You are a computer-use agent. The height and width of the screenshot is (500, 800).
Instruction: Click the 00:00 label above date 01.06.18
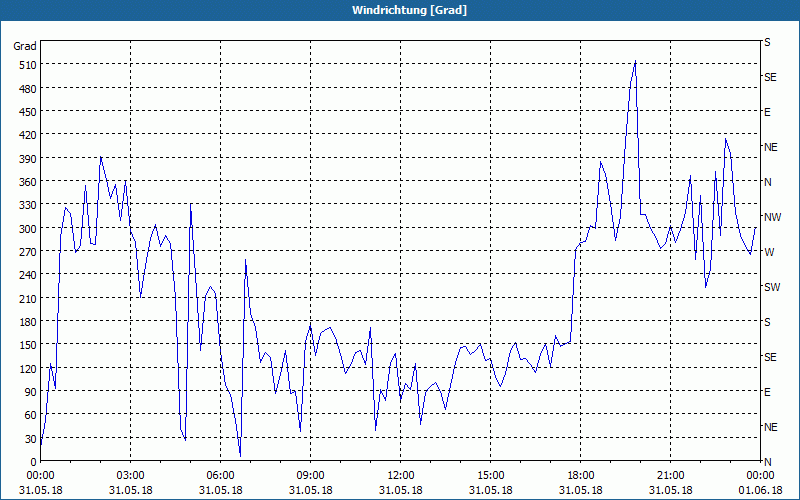[760, 476]
